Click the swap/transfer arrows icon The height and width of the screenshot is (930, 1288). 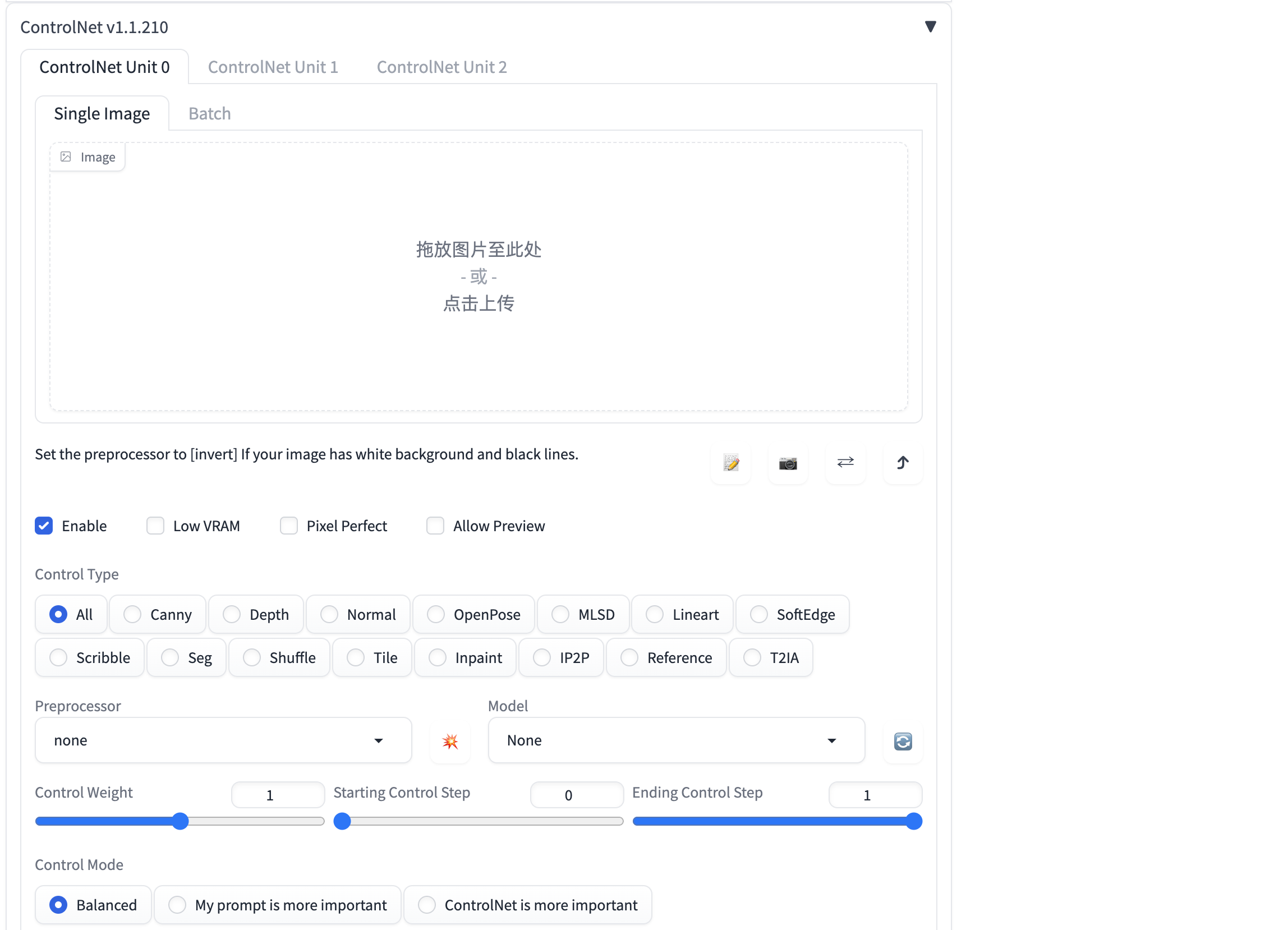[845, 462]
